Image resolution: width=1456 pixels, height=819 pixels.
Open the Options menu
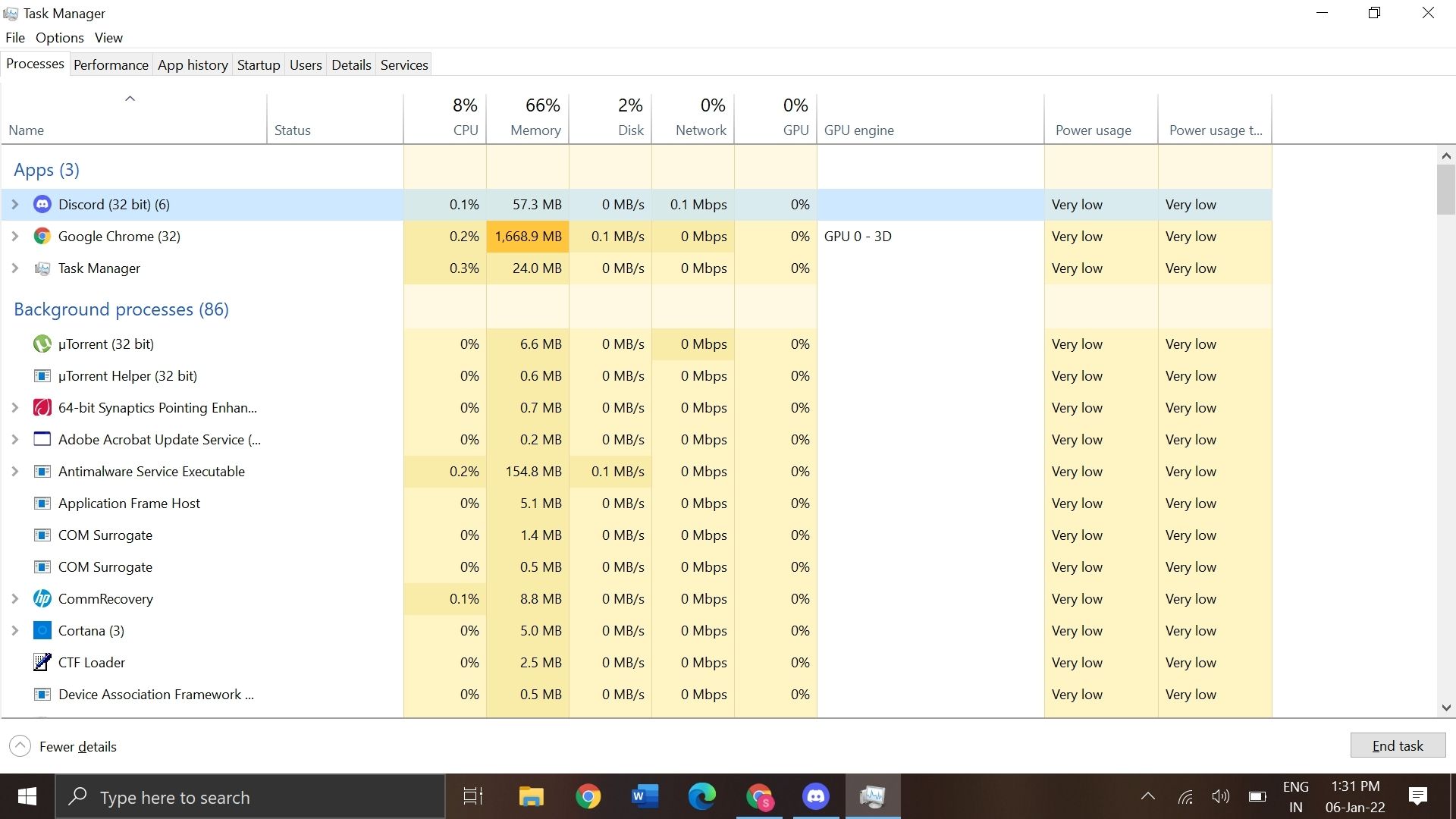(x=60, y=38)
